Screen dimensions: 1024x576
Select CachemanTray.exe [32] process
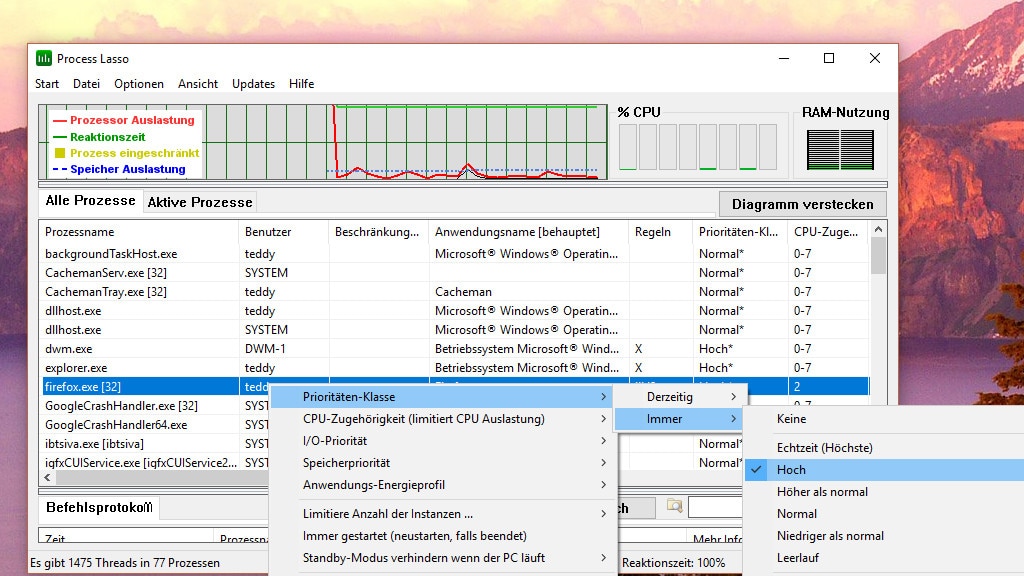(455, 291)
